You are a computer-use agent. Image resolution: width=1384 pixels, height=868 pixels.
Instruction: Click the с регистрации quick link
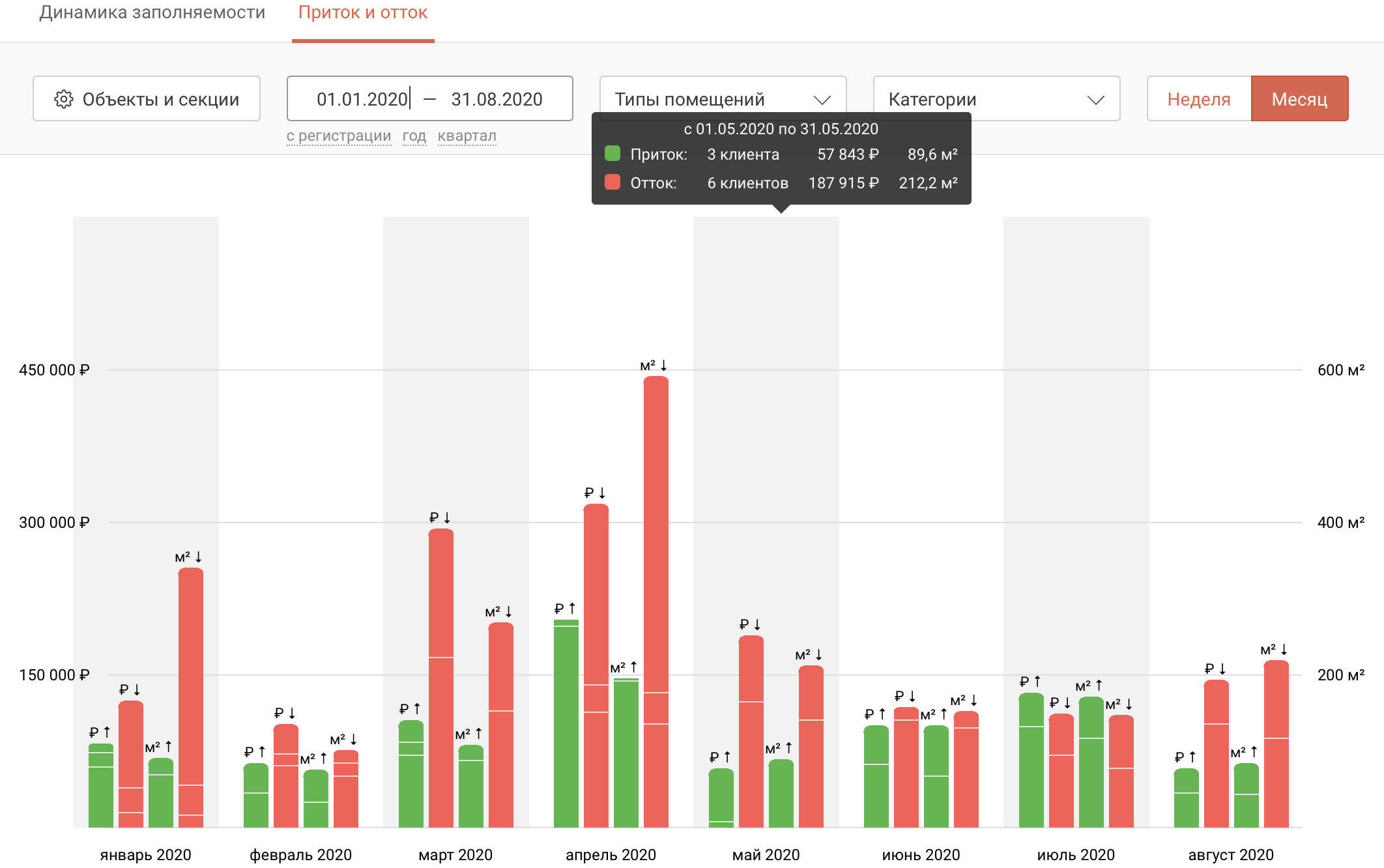pos(339,136)
